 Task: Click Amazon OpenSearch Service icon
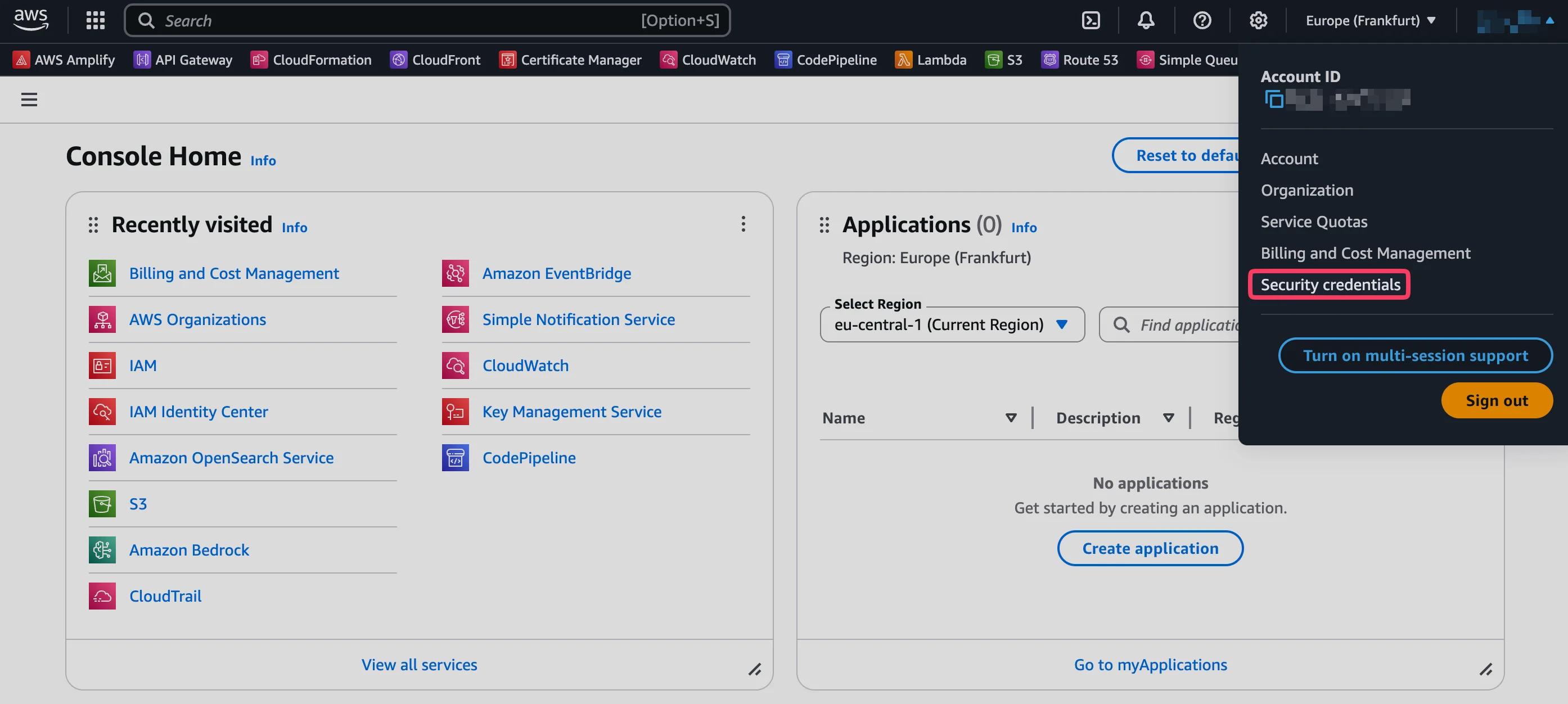[102, 458]
